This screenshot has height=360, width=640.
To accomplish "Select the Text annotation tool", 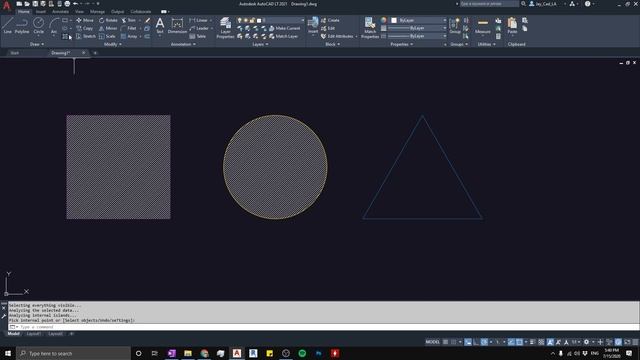I will (160, 26).
